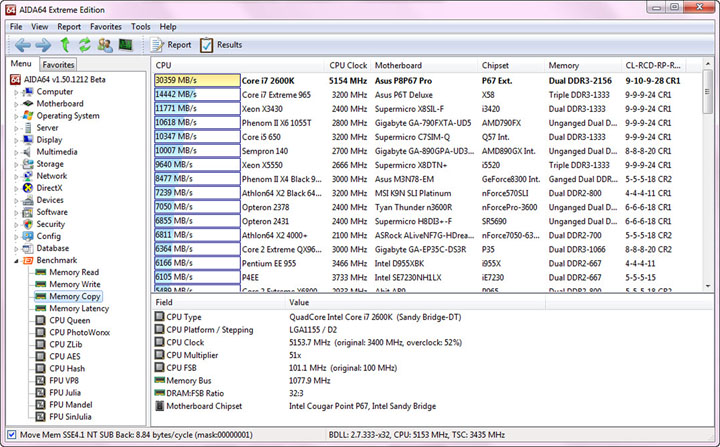
Task: Expand the Network tree node
Action: (16, 176)
